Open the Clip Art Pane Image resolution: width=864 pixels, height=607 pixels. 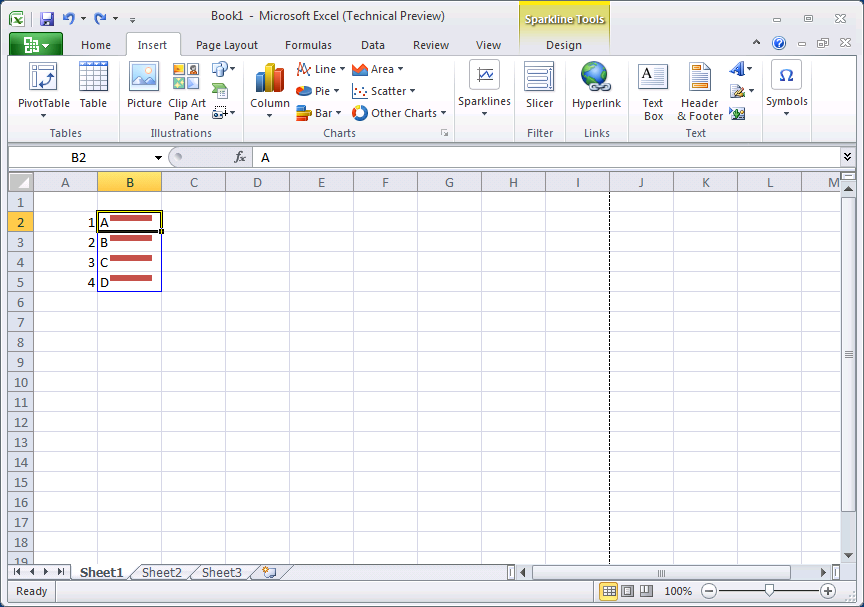187,91
